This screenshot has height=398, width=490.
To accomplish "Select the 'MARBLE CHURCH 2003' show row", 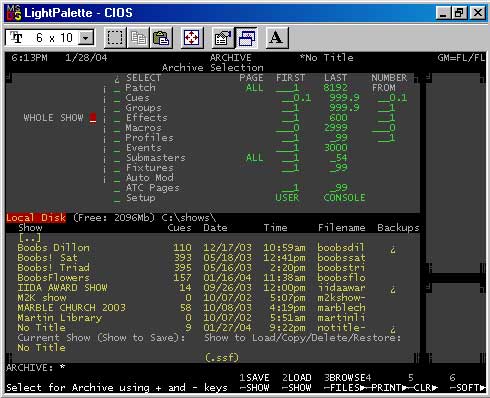I will click(x=213, y=308).
